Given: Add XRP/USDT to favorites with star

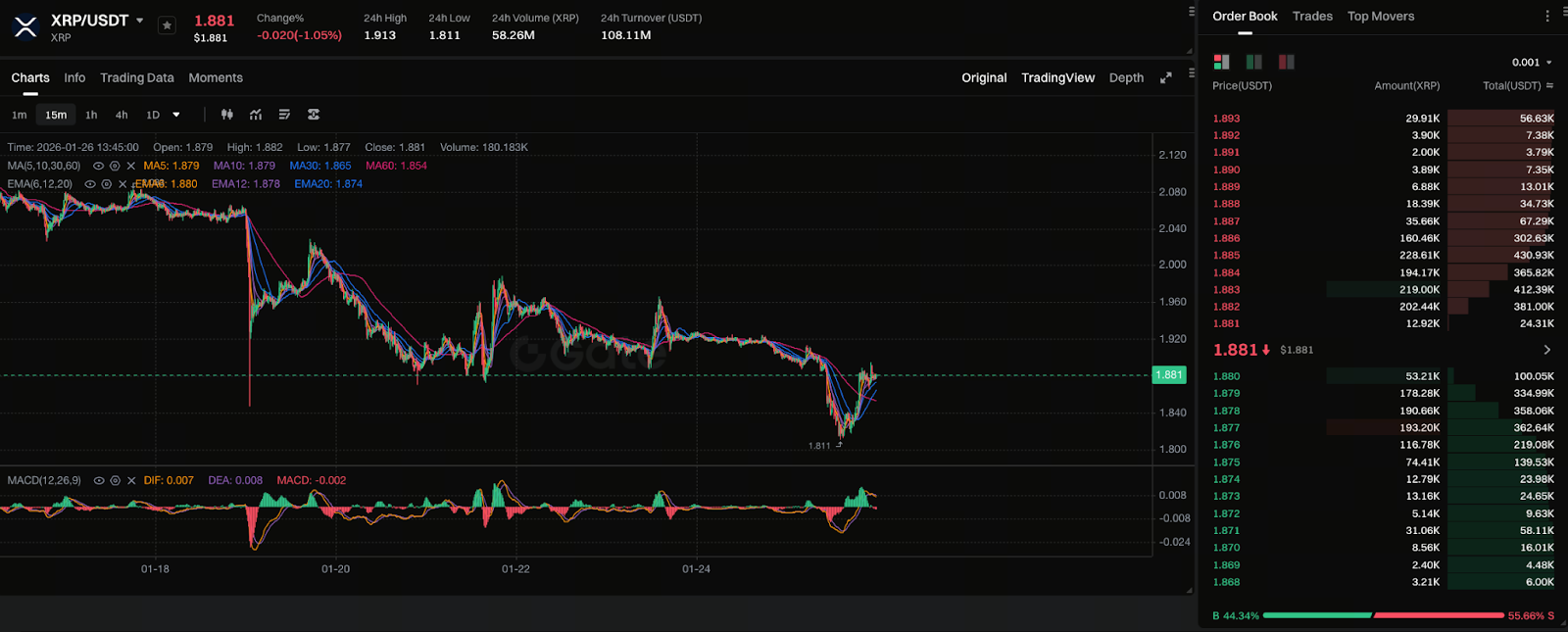Looking at the screenshot, I should (x=167, y=25).
